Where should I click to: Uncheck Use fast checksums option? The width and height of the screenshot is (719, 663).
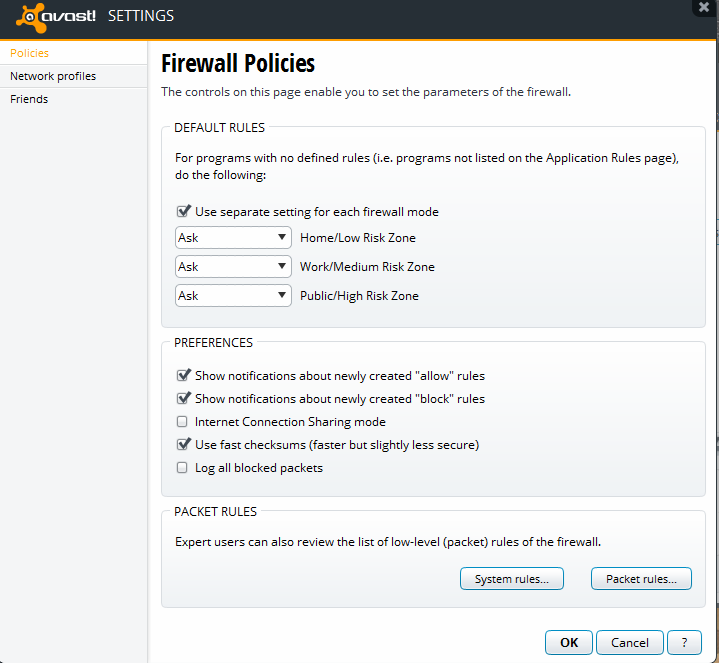pyautogui.click(x=183, y=445)
